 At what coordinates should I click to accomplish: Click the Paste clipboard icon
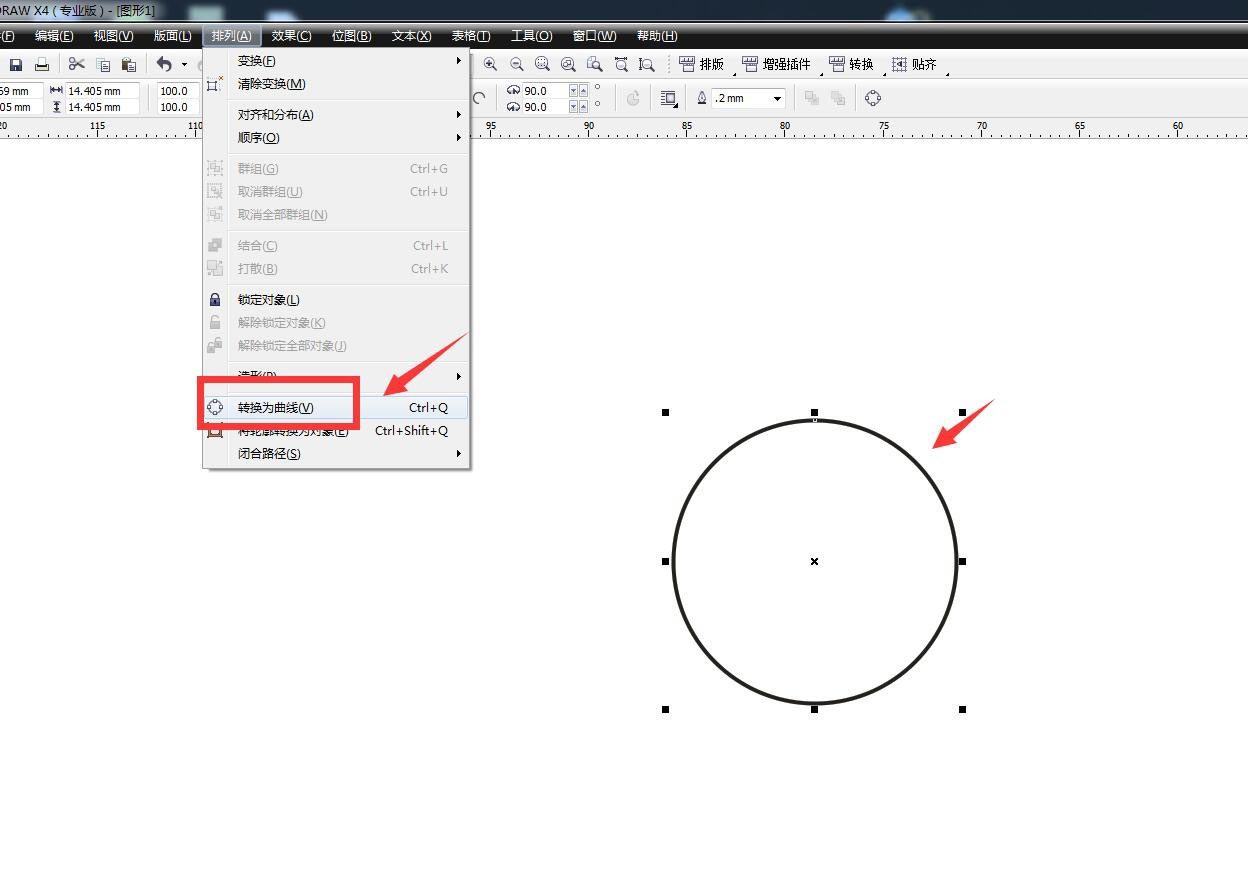[128, 65]
